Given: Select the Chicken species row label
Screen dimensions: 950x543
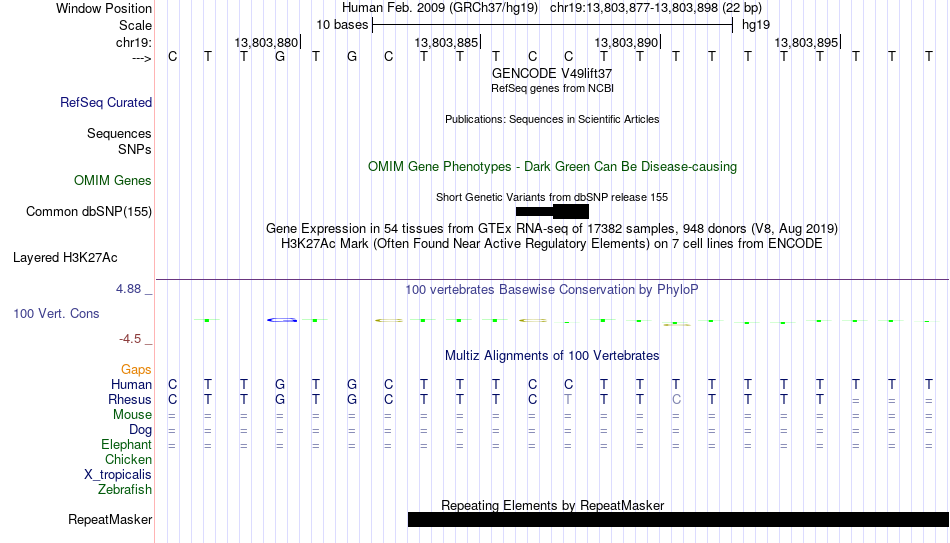Looking at the screenshot, I should tap(128, 459).
